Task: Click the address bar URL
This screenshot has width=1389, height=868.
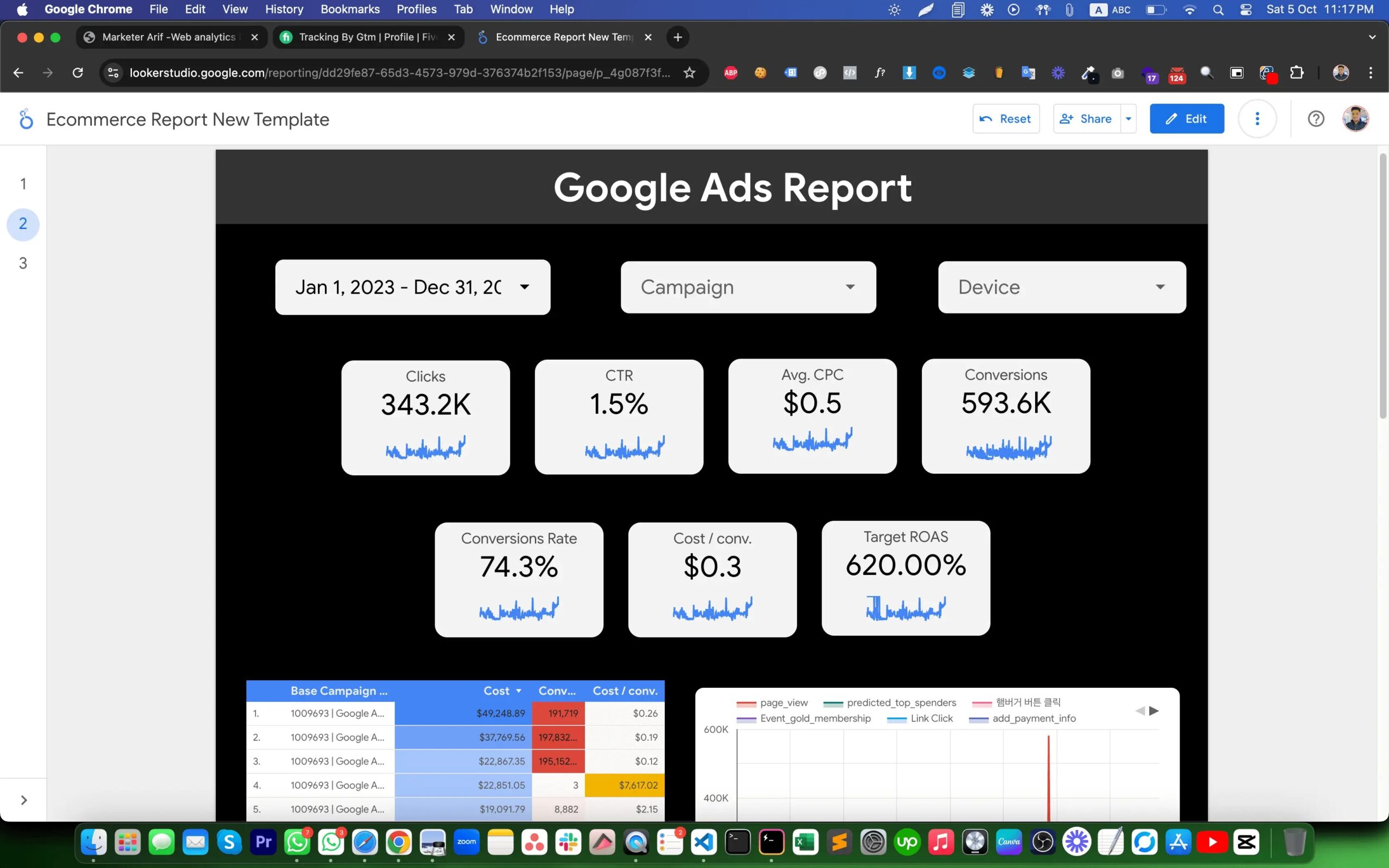Action: point(400,72)
